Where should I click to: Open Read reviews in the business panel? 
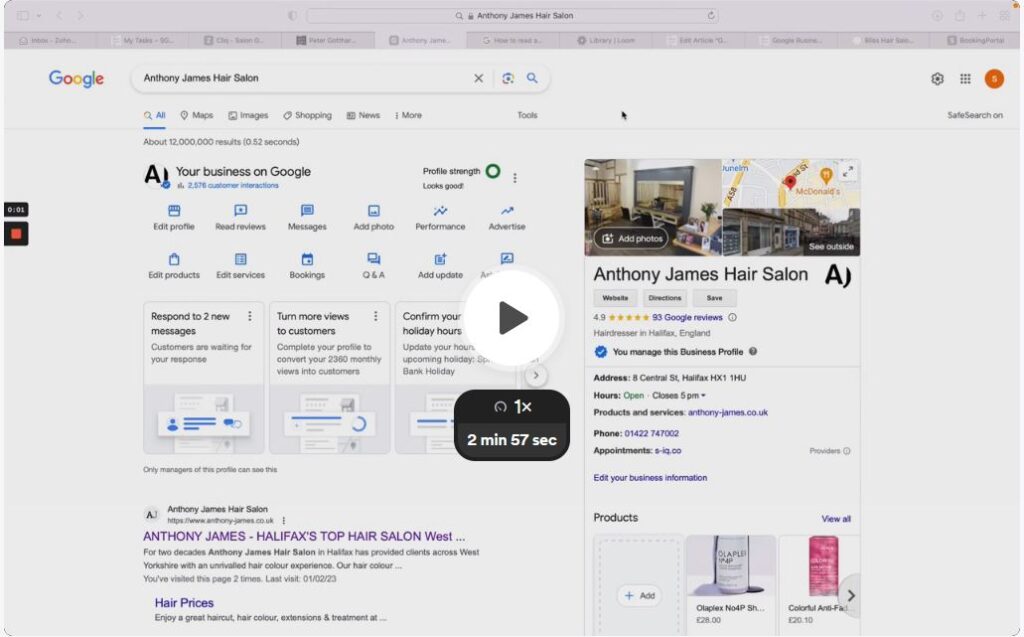[x=240, y=218]
